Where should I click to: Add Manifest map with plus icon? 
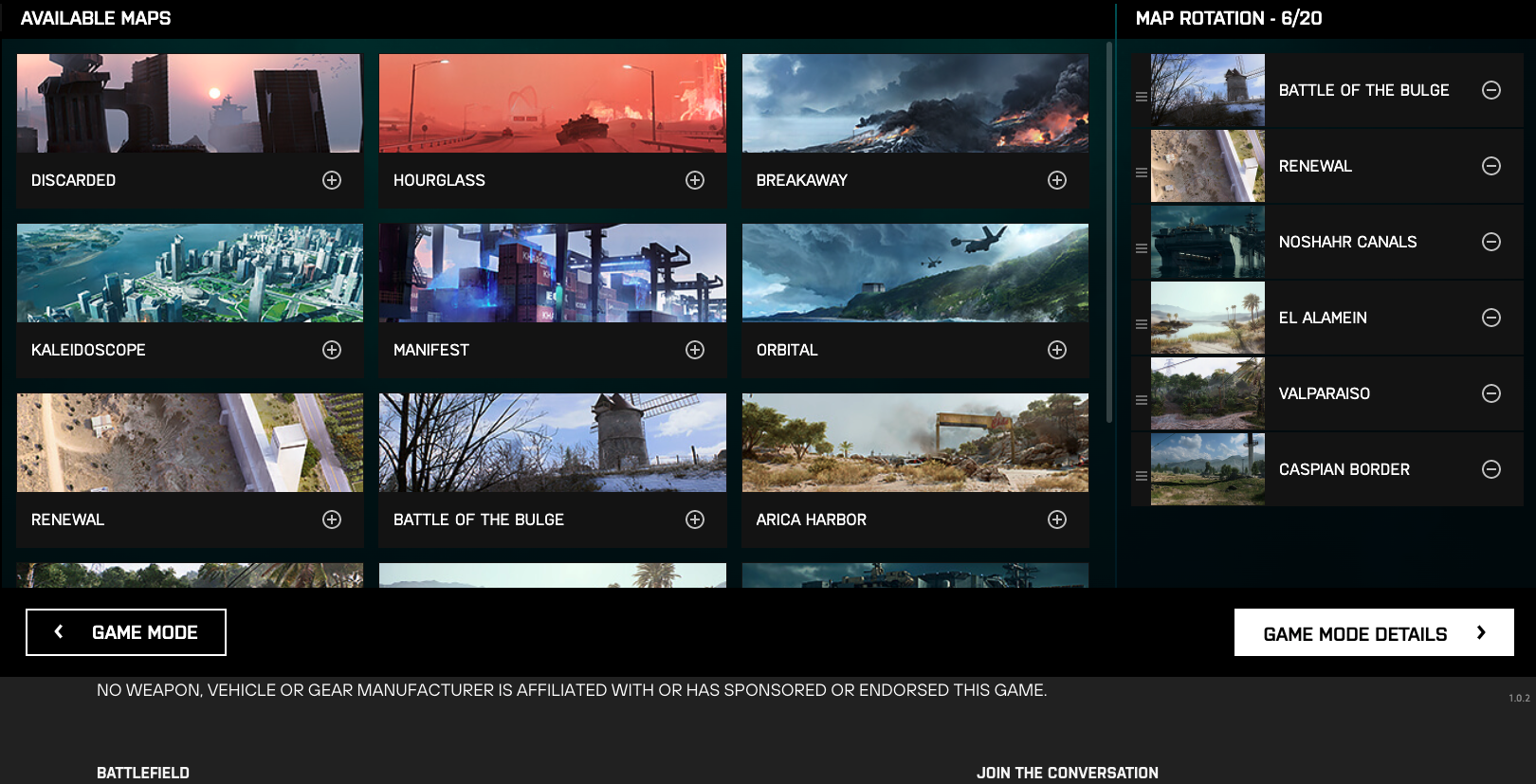coord(695,350)
